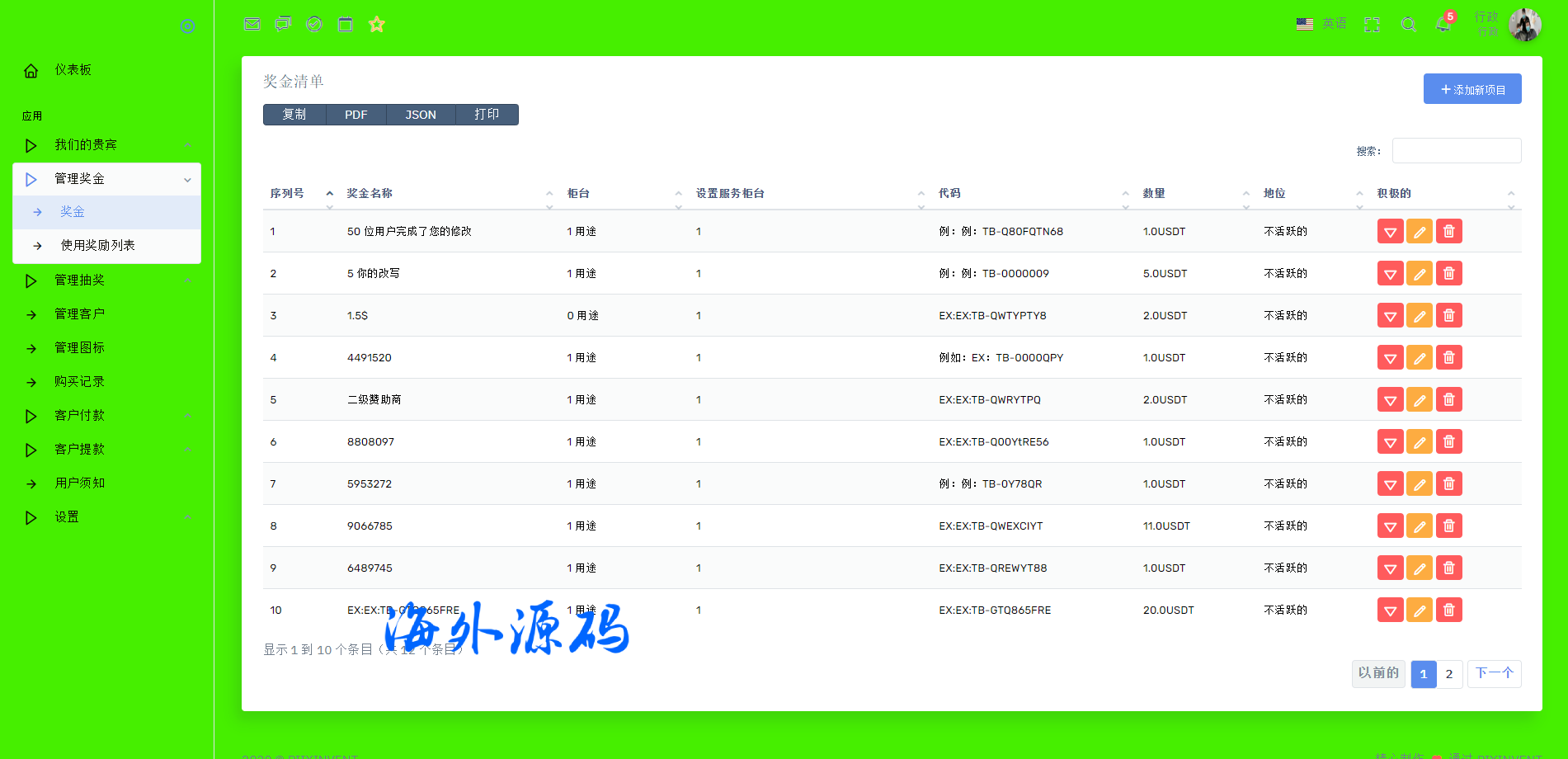Click the 添加新项目 button
This screenshot has width=1568, height=759.
coord(1472,89)
